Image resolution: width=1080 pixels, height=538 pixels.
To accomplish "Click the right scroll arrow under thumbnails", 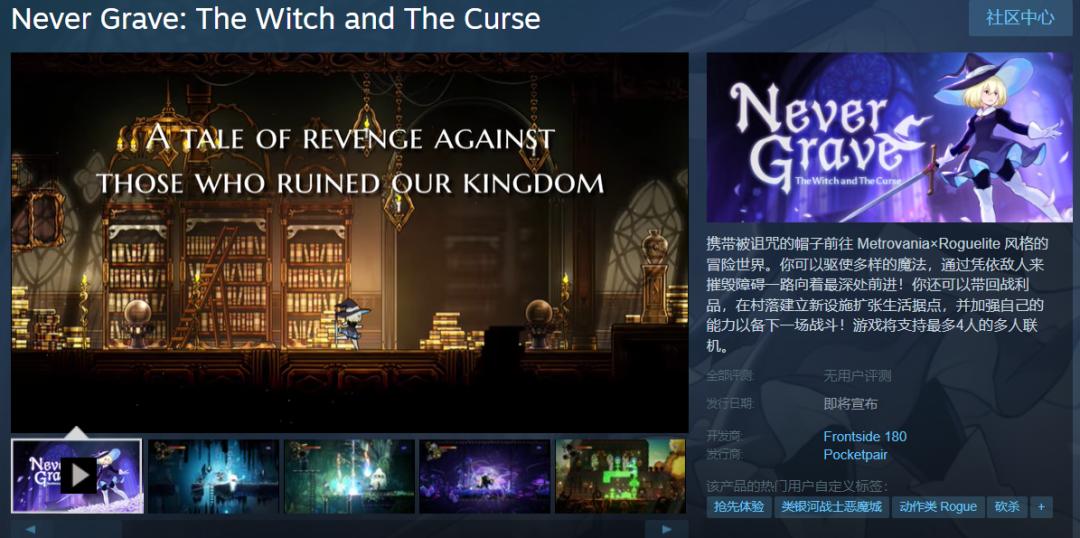I will (667, 529).
